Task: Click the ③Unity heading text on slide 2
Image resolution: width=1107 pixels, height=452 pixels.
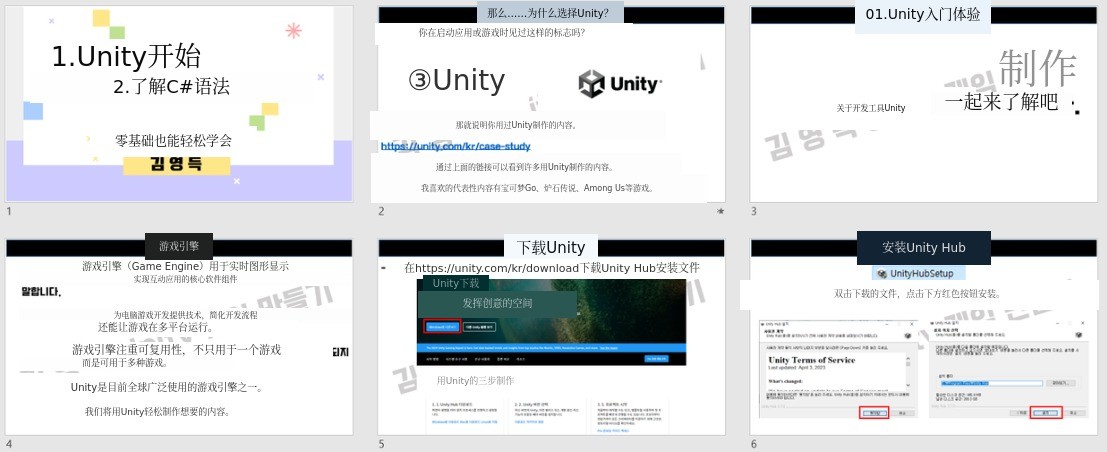Action: pyautogui.click(x=456, y=80)
